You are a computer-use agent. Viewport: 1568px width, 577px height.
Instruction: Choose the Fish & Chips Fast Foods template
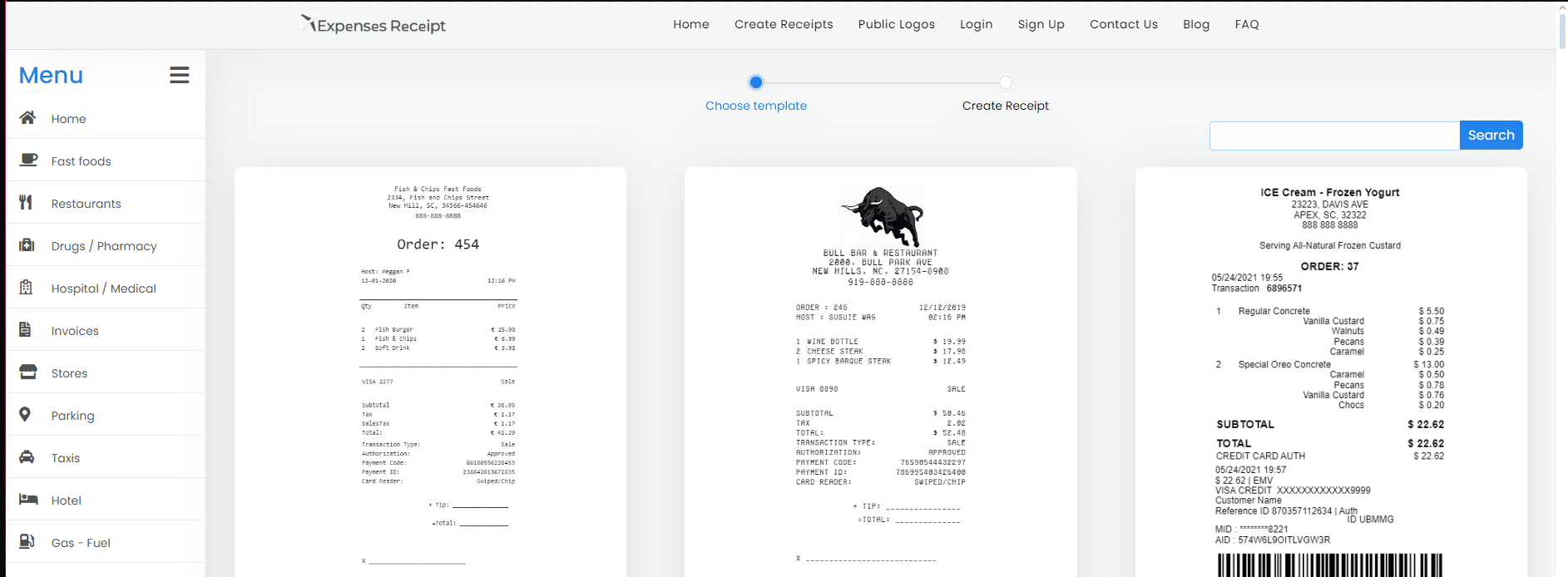point(430,372)
